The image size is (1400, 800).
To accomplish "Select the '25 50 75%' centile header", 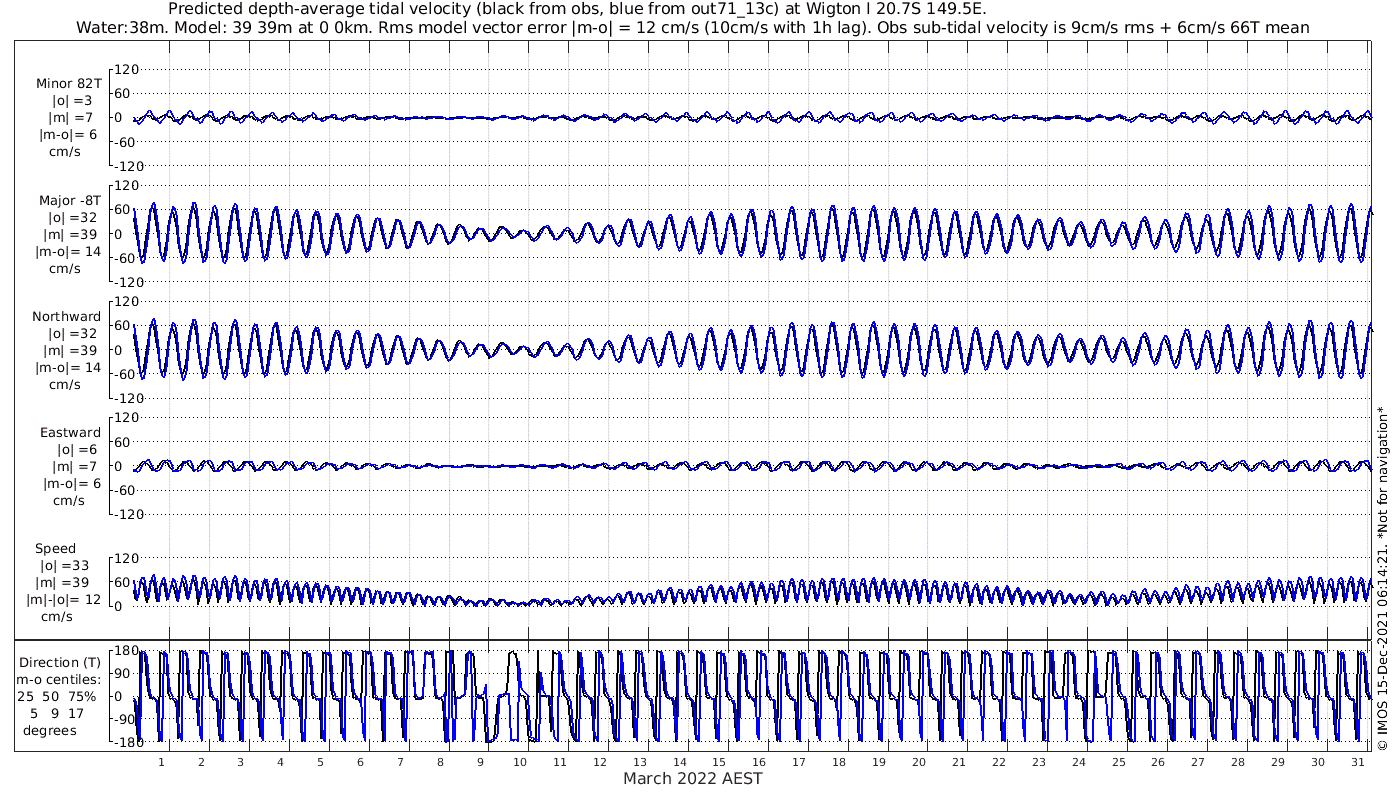I will click(57, 696).
